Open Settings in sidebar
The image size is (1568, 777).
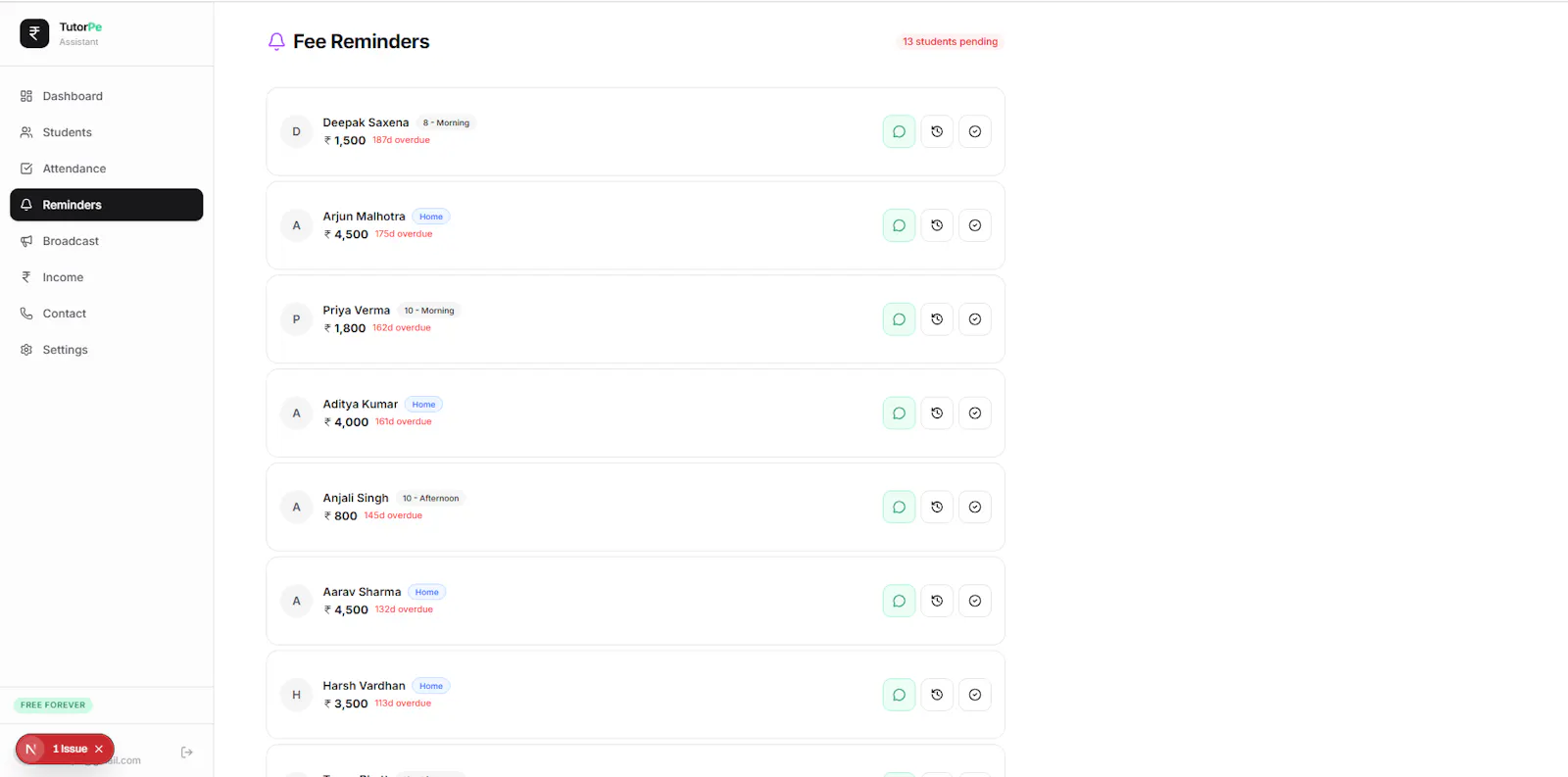(107, 350)
